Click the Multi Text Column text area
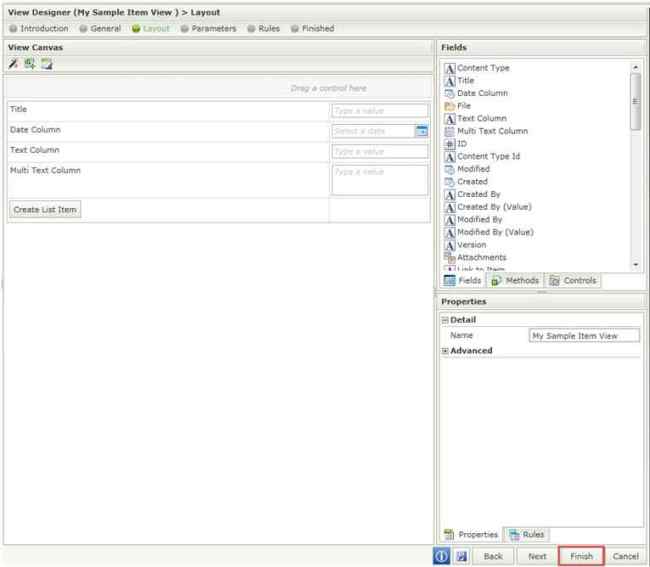Viewport: 650px width, 567px height. pyautogui.click(x=380, y=180)
